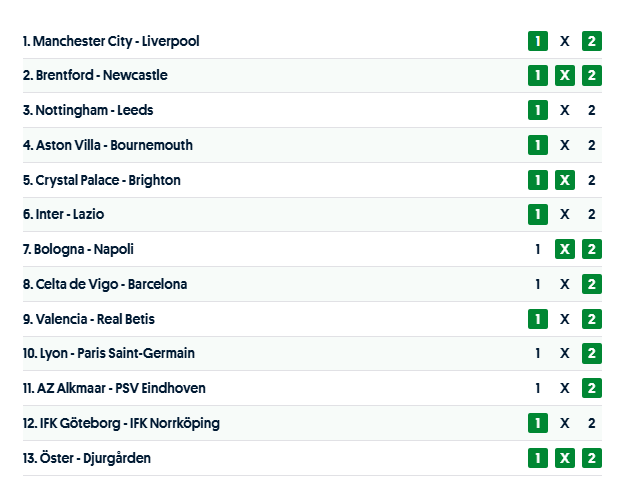This screenshot has height=488, width=628.
Task: Select draw X for Manchester City - Liverpool
Action: [565, 41]
